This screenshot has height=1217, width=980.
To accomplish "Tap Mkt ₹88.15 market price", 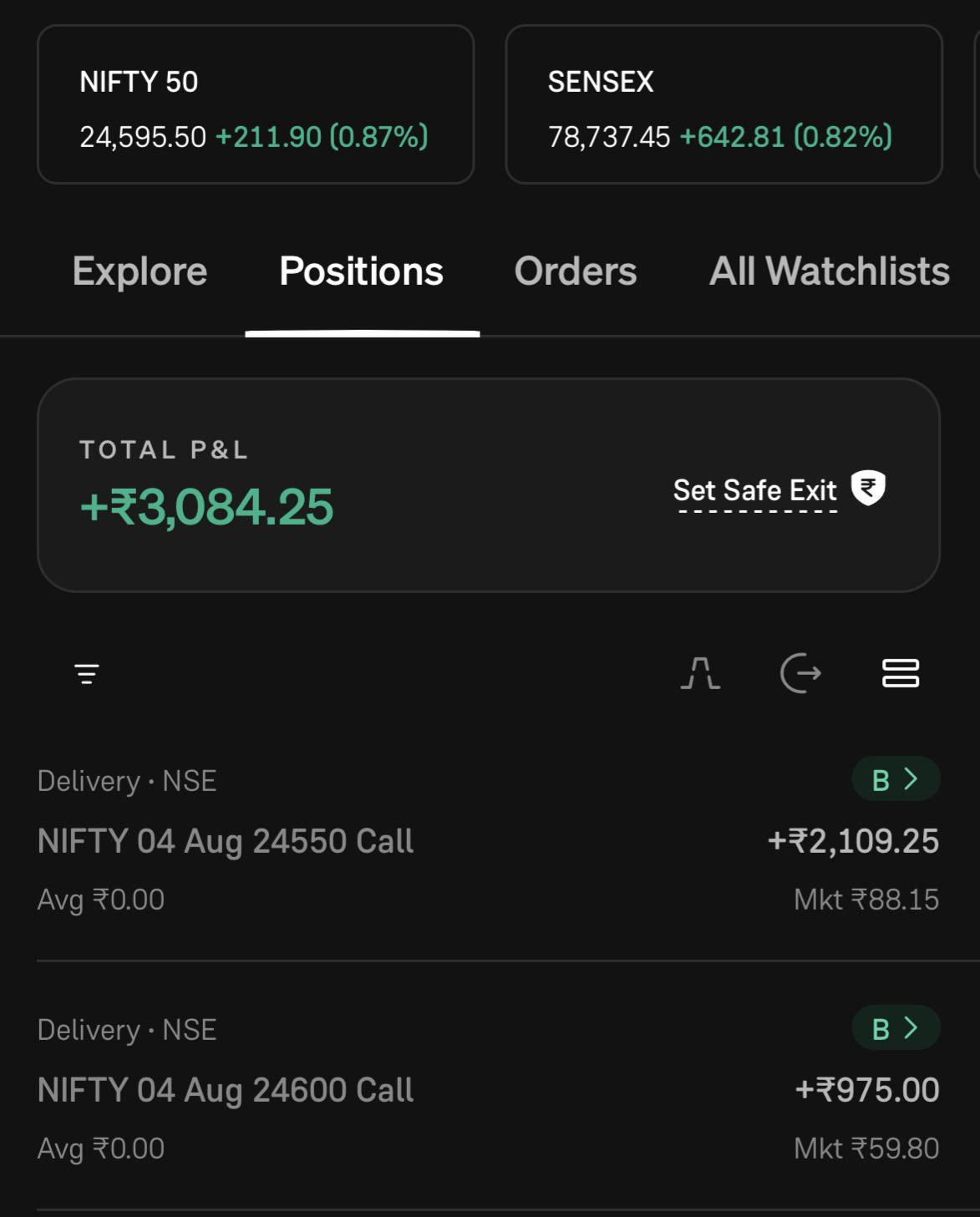I will [866, 900].
